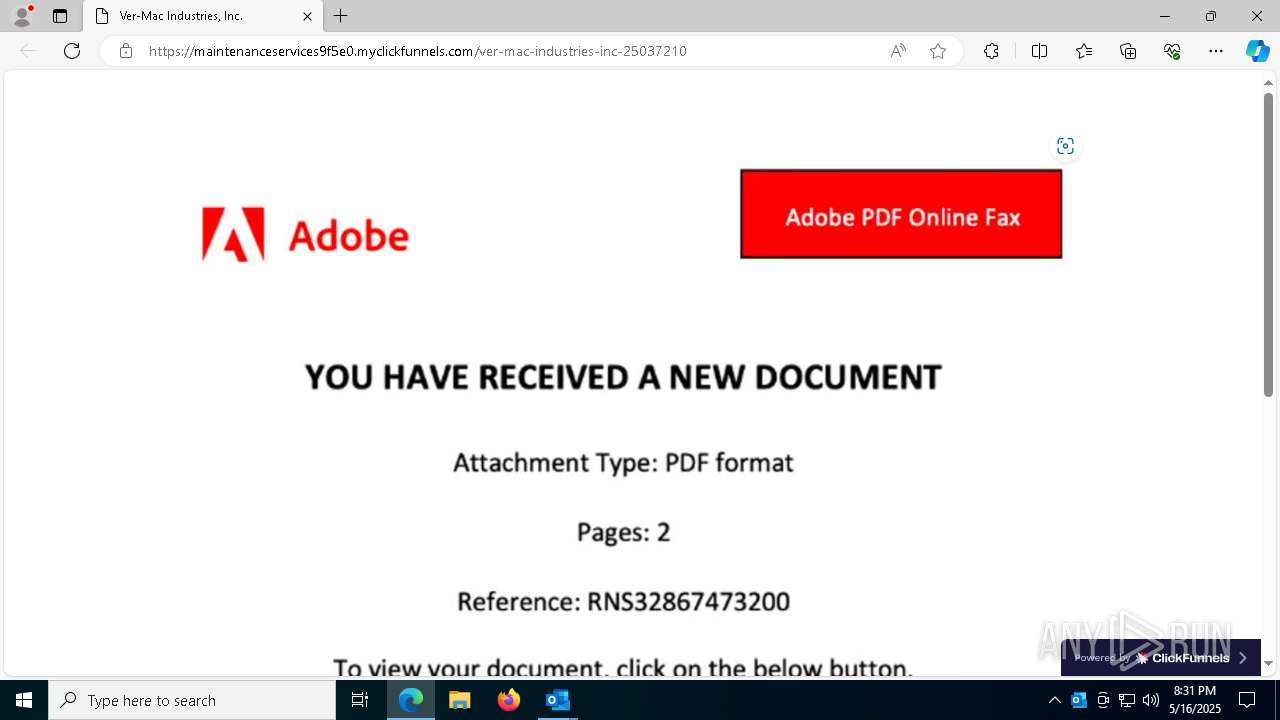
Task: Click the taskbar search box
Action: coord(192,700)
